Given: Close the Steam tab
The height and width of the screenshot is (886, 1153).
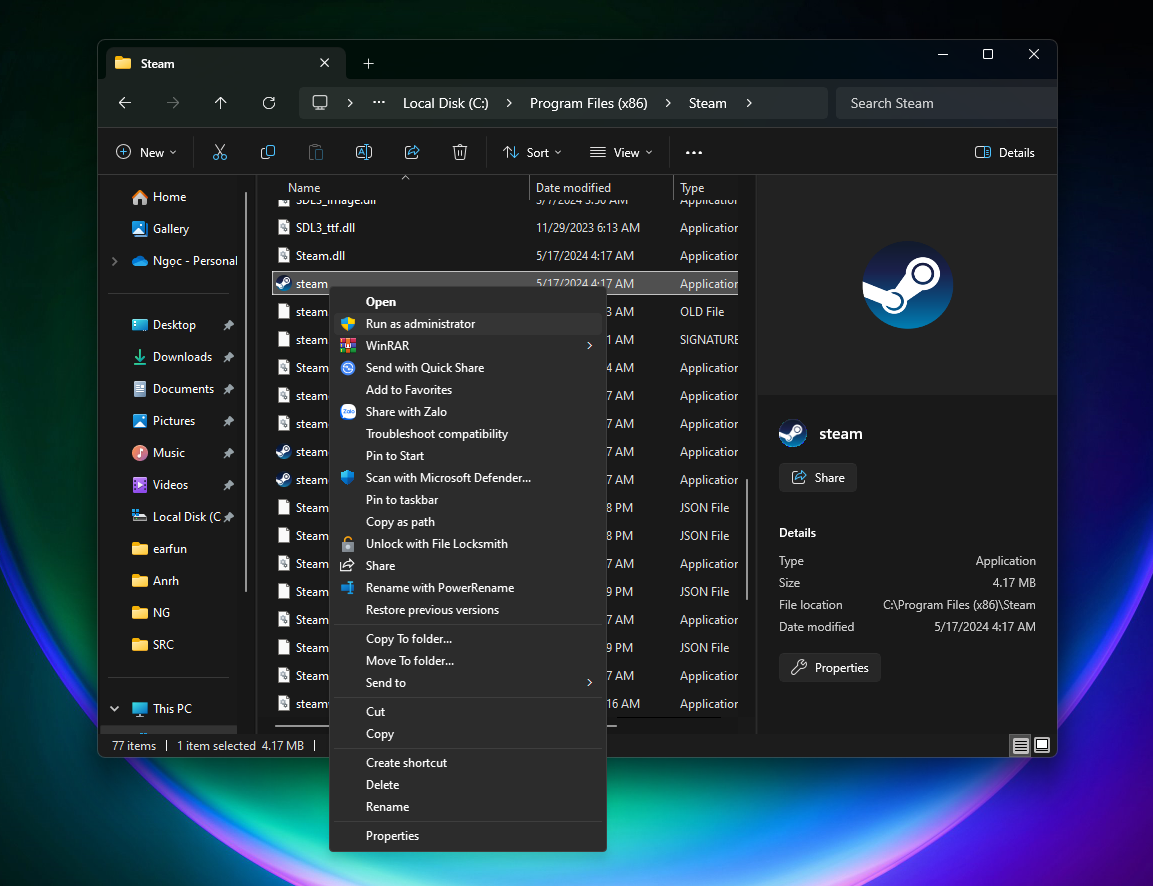Looking at the screenshot, I should click(x=324, y=63).
